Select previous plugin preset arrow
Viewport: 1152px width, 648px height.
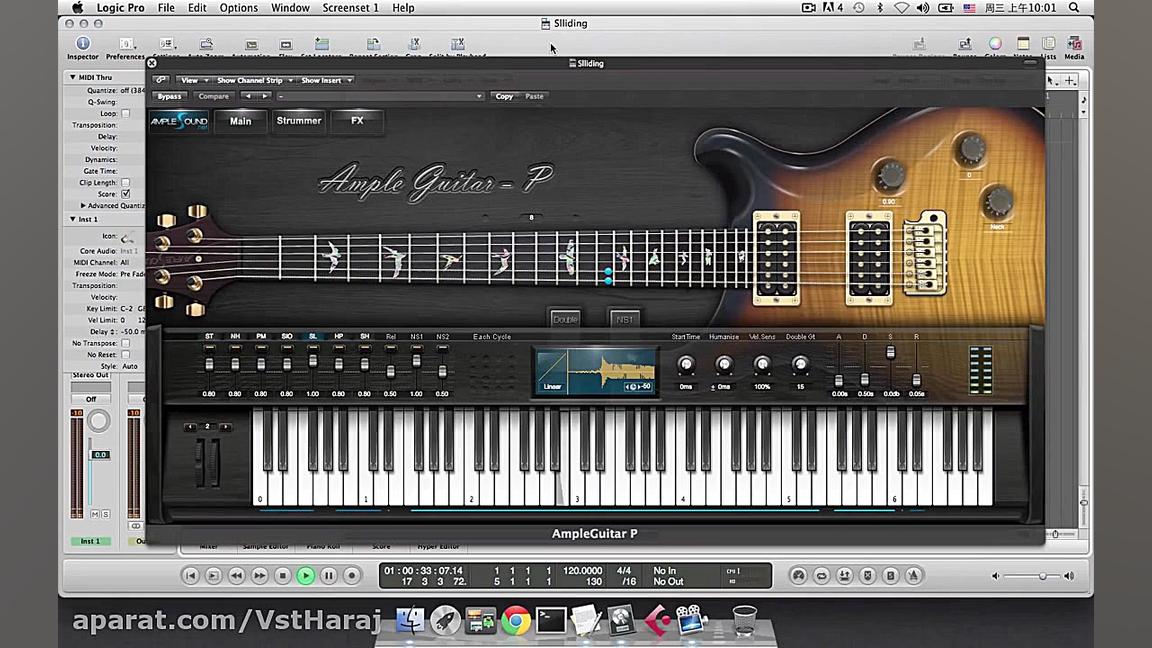click(248, 96)
